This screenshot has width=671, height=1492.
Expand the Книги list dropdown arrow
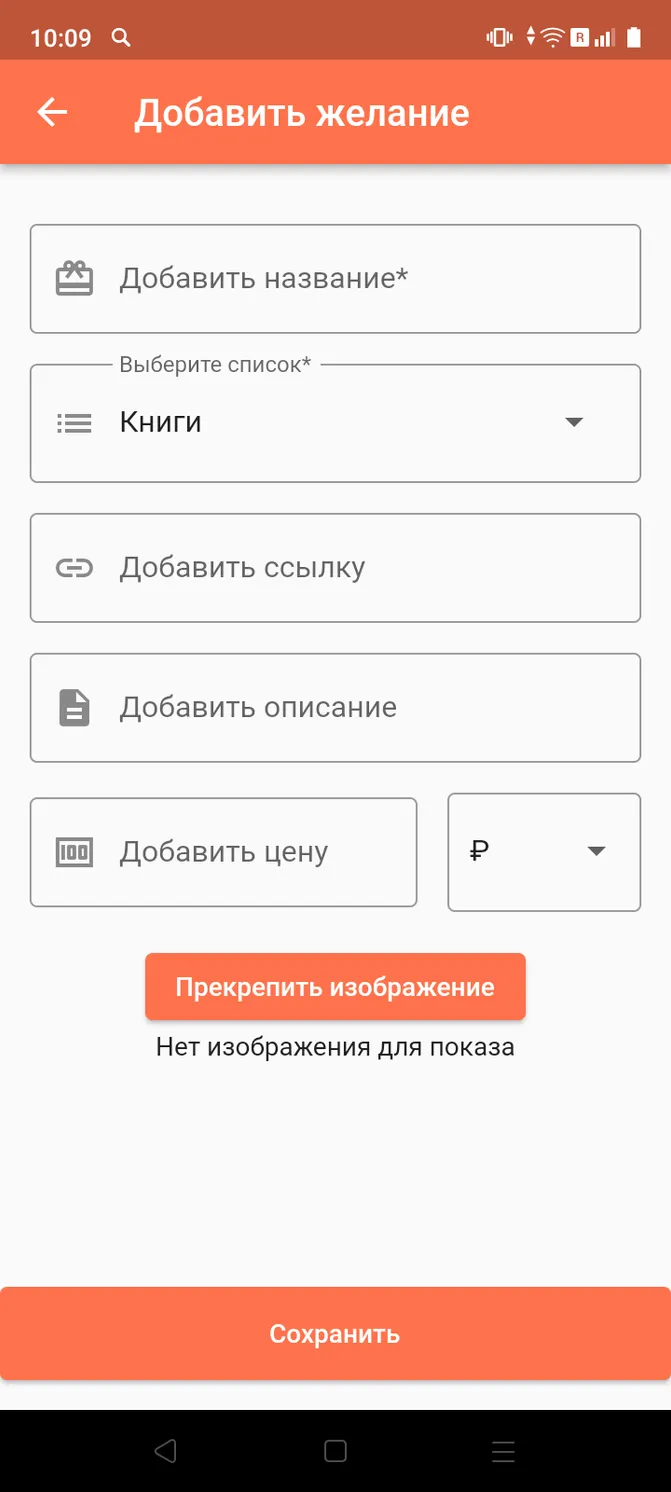click(x=574, y=422)
